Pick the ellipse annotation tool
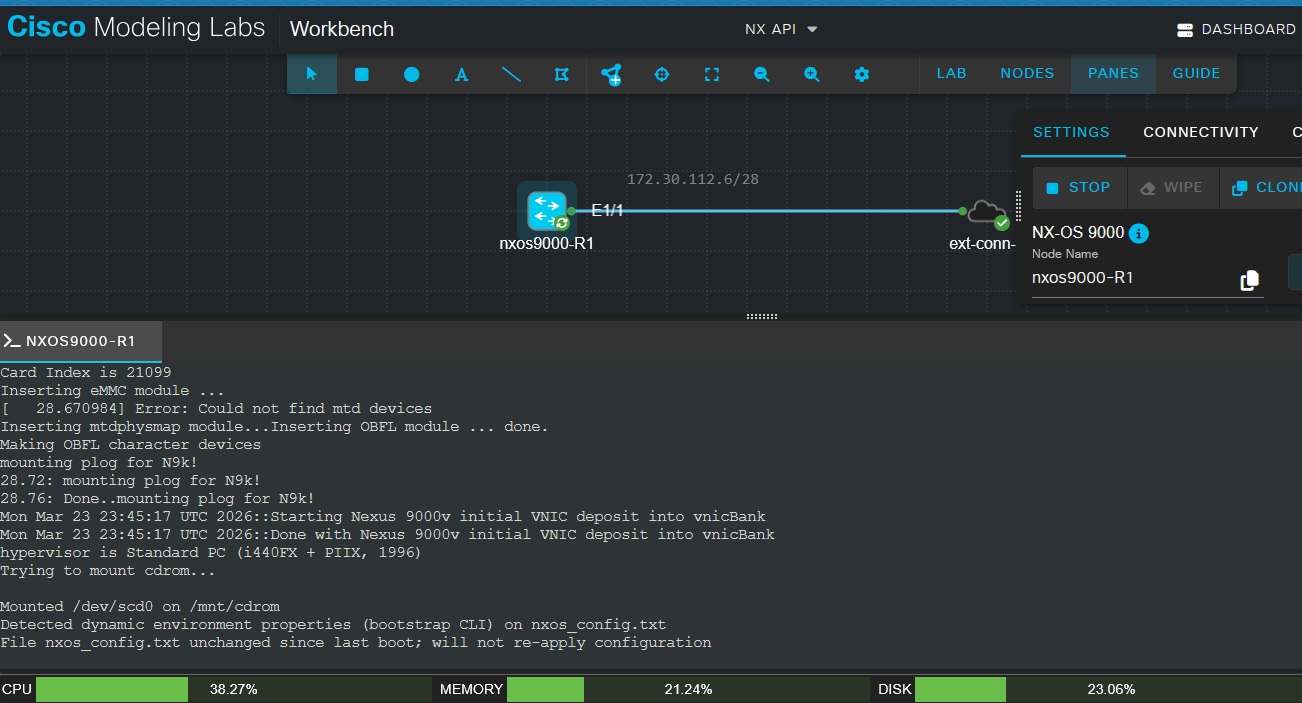The image size is (1302, 703). pos(412,74)
